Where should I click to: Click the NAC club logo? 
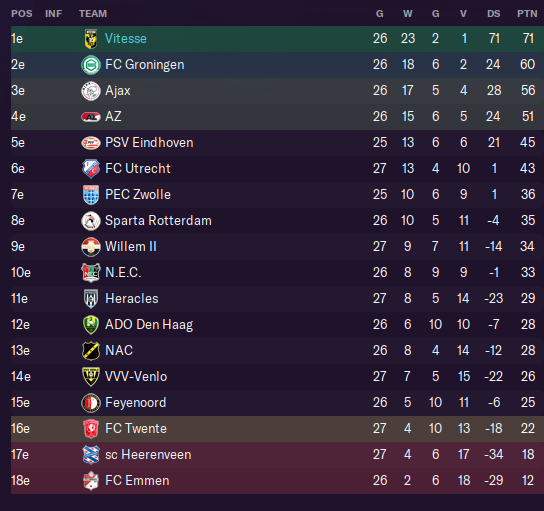[91, 351]
